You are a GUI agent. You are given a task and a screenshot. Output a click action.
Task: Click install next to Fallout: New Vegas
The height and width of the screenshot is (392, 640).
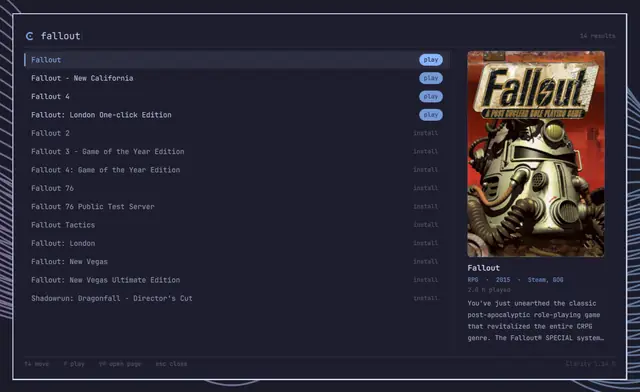click(x=425, y=262)
